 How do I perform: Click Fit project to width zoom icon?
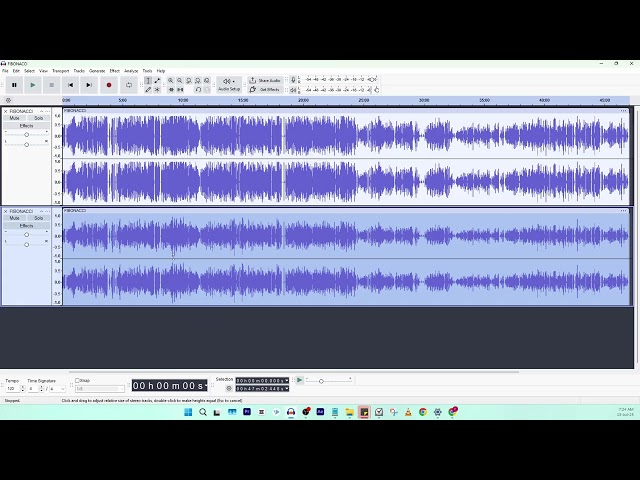click(x=198, y=80)
